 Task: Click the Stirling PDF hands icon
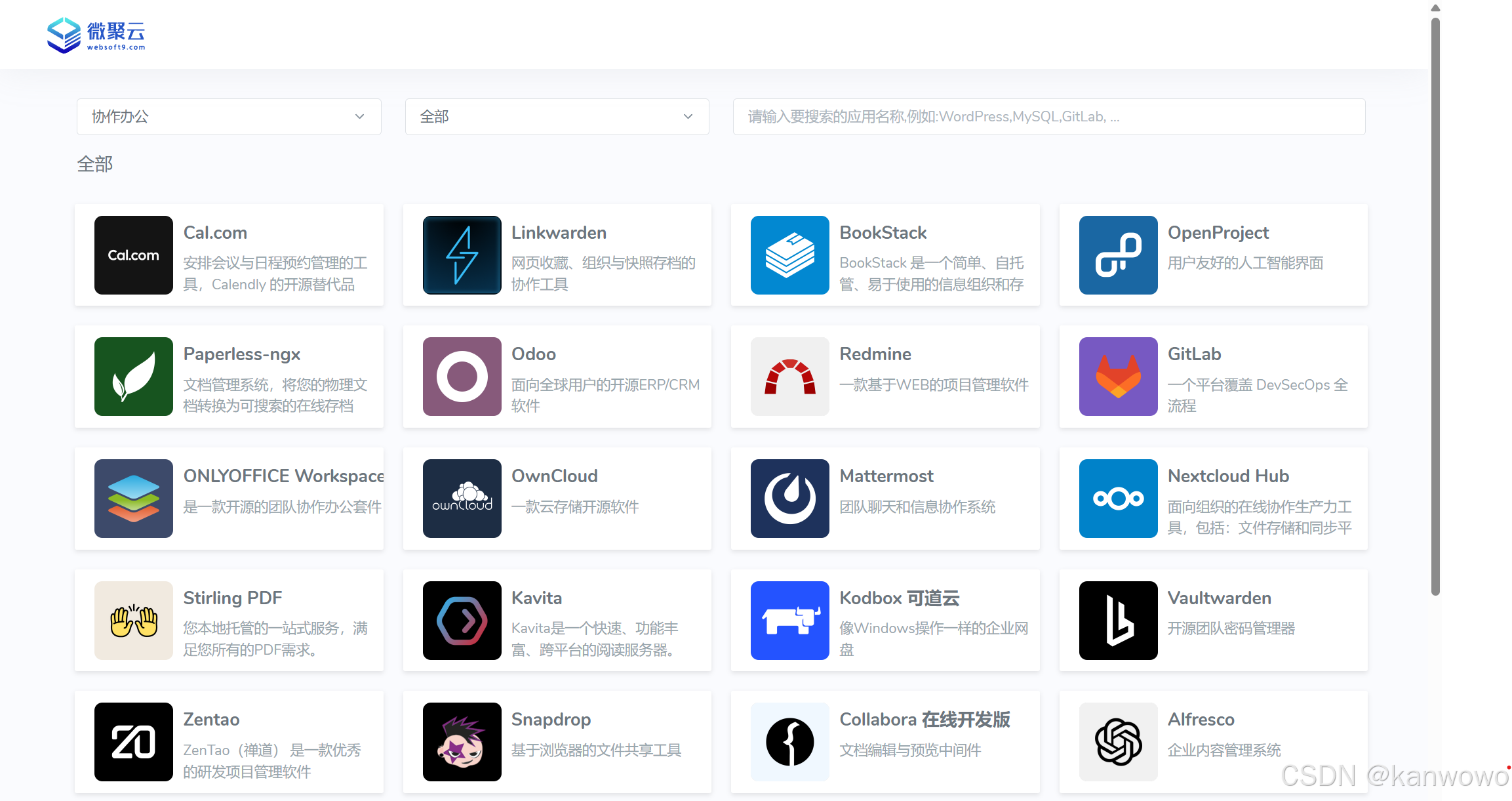click(133, 621)
